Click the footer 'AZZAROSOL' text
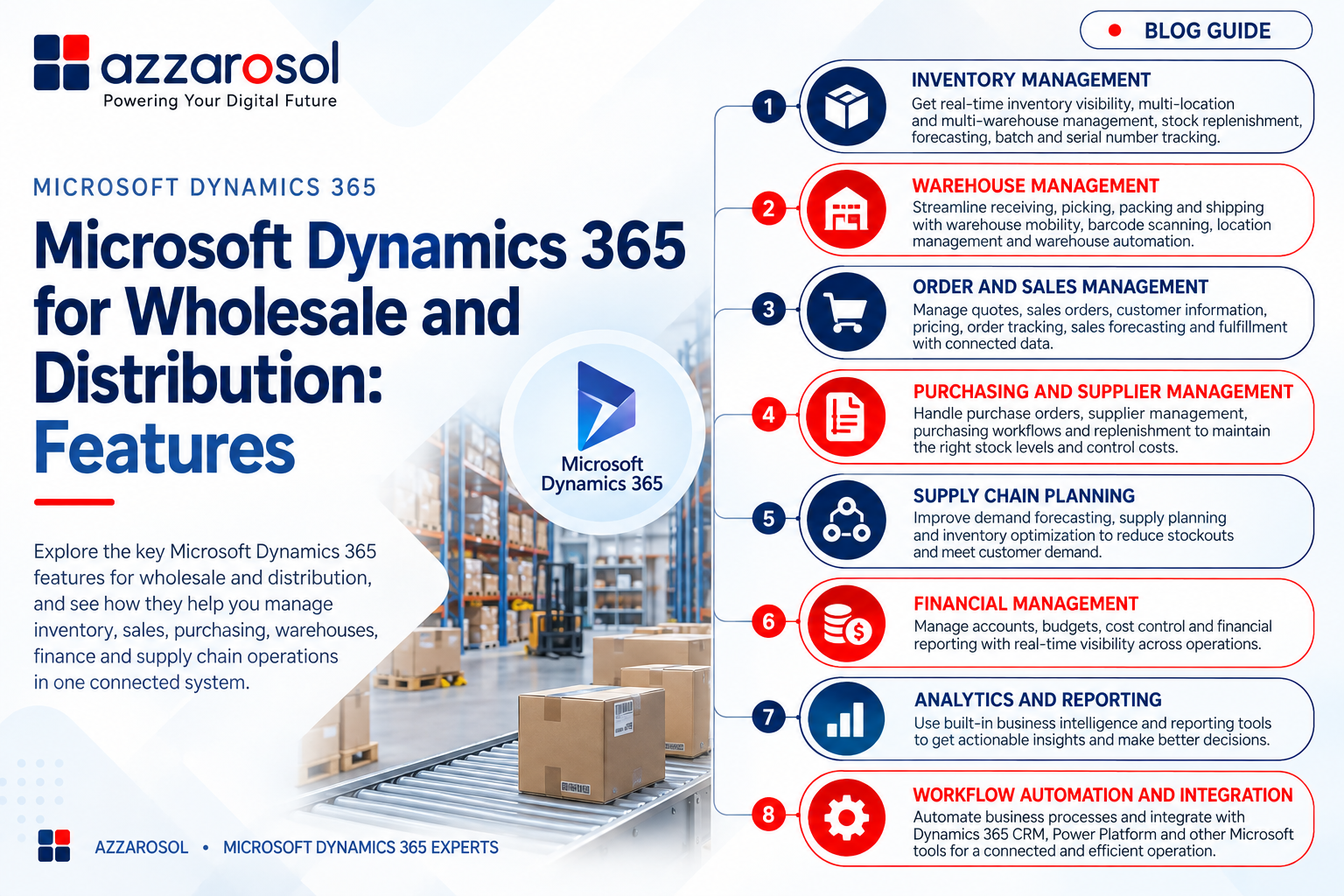 click(x=142, y=847)
